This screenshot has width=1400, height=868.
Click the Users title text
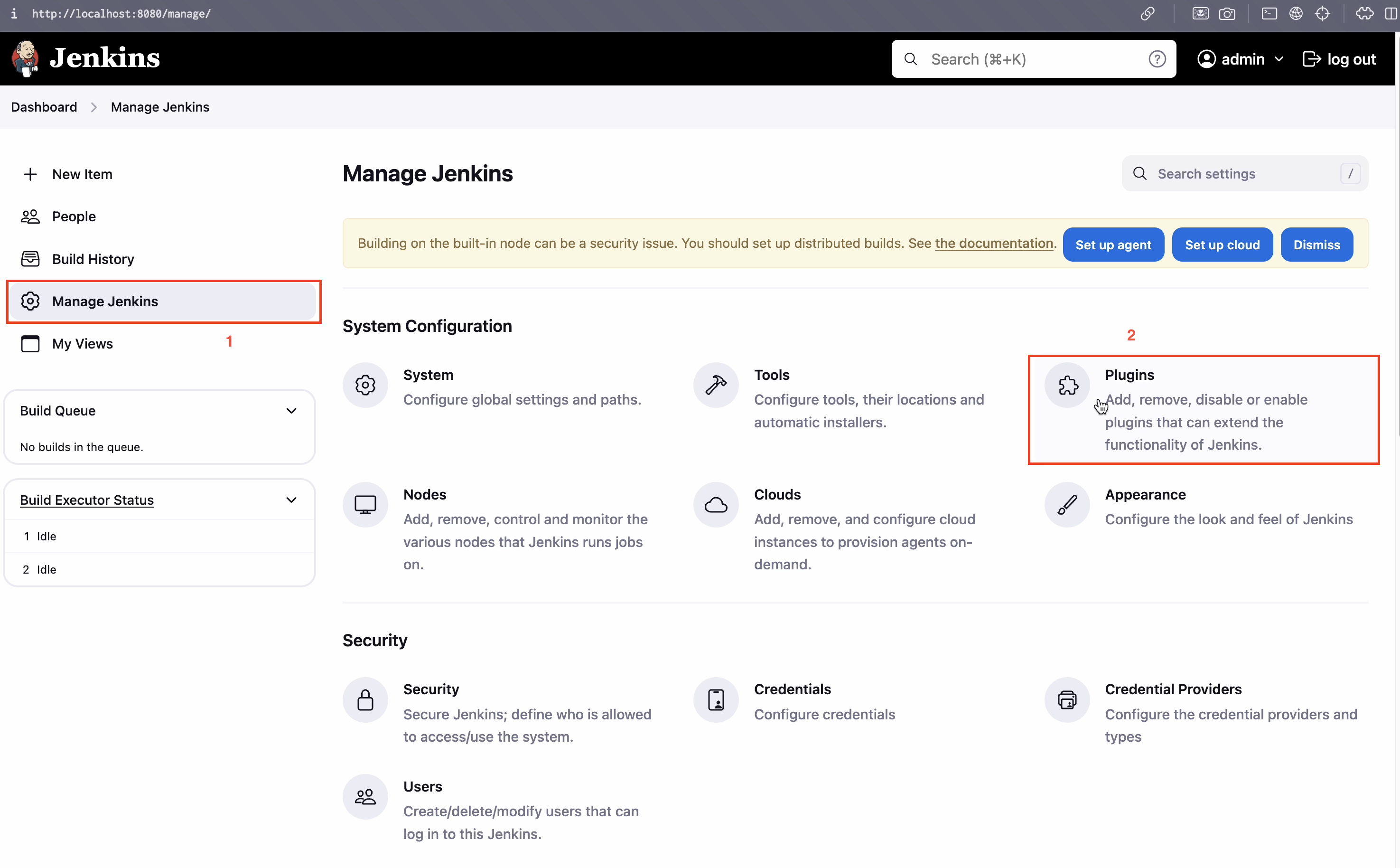pyautogui.click(x=422, y=786)
